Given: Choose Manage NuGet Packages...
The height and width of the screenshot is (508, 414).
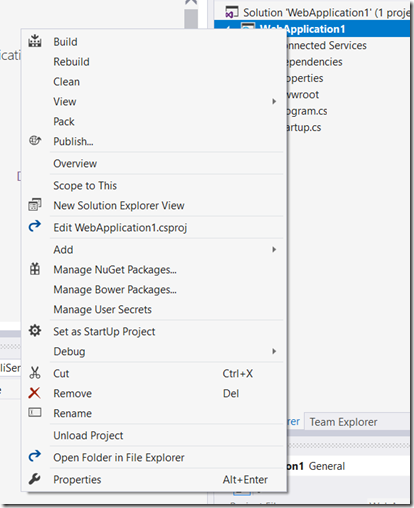Looking at the screenshot, I should [x=153, y=270].
